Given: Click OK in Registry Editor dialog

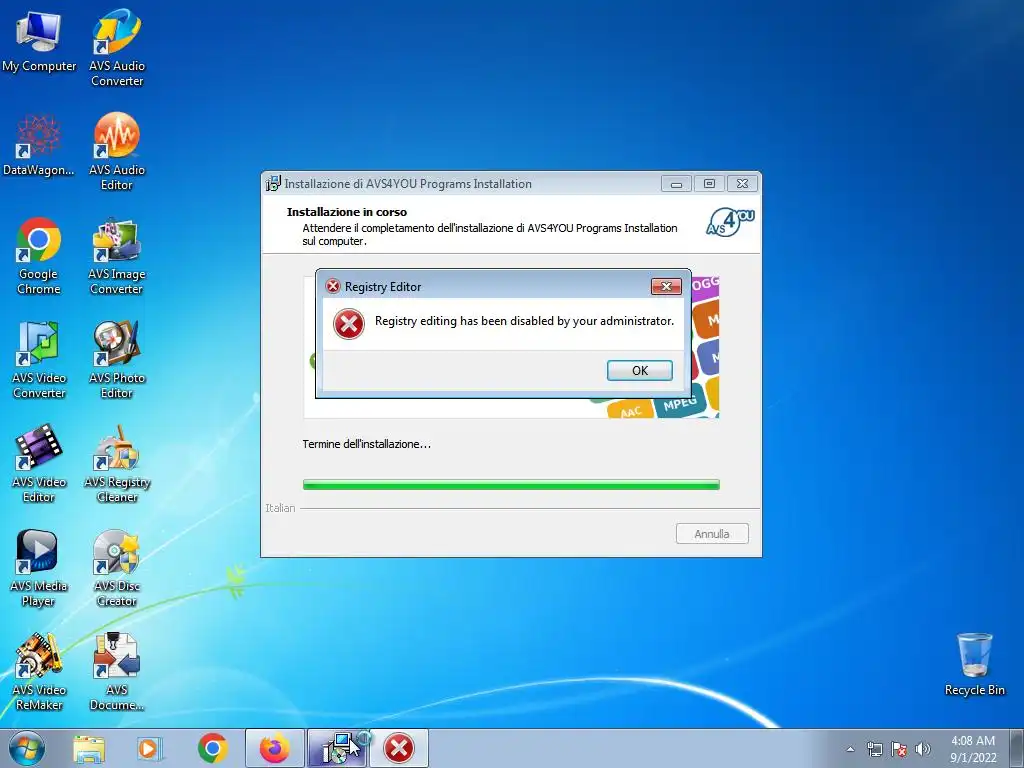Looking at the screenshot, I should click(639, 370).
